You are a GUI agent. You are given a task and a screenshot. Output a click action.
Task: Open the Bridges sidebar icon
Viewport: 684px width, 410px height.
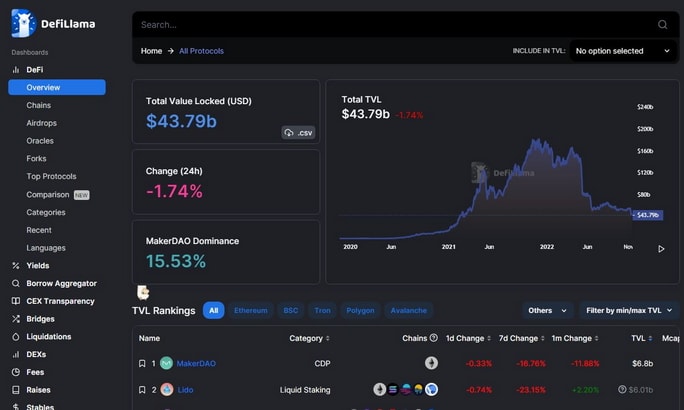coord(16,319)
